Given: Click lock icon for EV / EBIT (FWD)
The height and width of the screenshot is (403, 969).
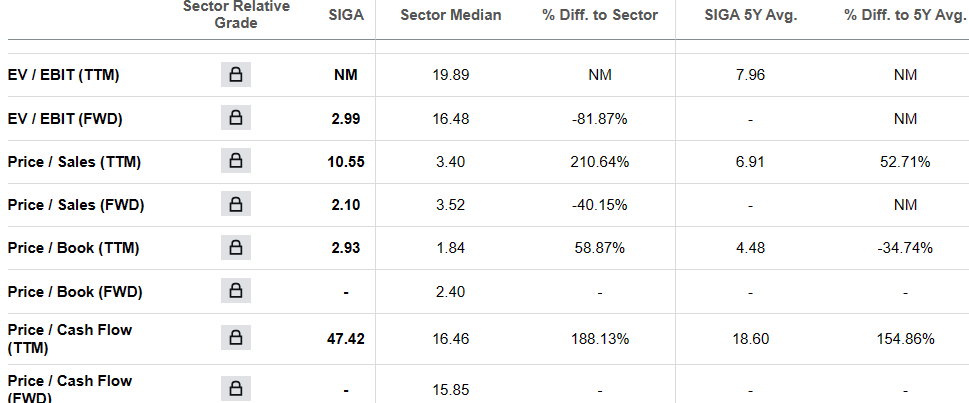Looking at the screenshot, I should [236, 119].
